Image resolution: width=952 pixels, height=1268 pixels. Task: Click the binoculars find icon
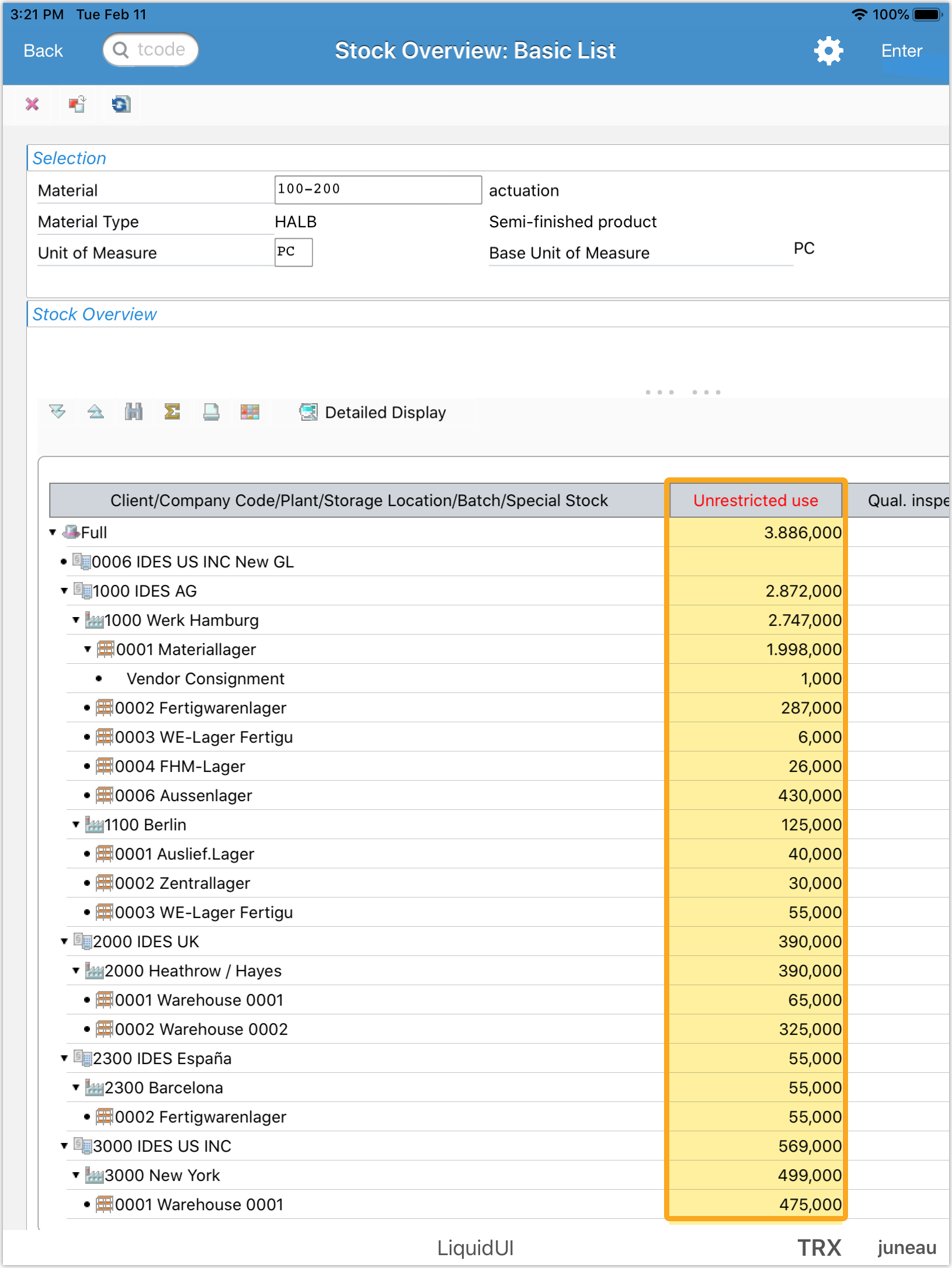tap(134, 412)
